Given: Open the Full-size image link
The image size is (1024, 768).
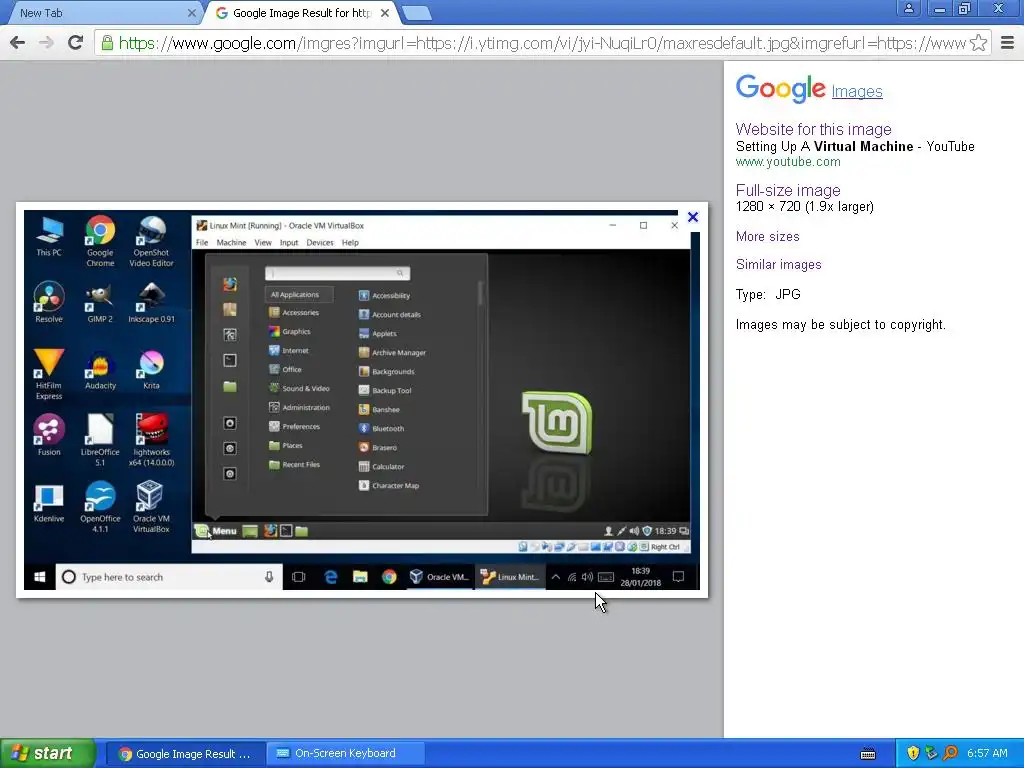Looking at the screenshot, I should (788, 191).
